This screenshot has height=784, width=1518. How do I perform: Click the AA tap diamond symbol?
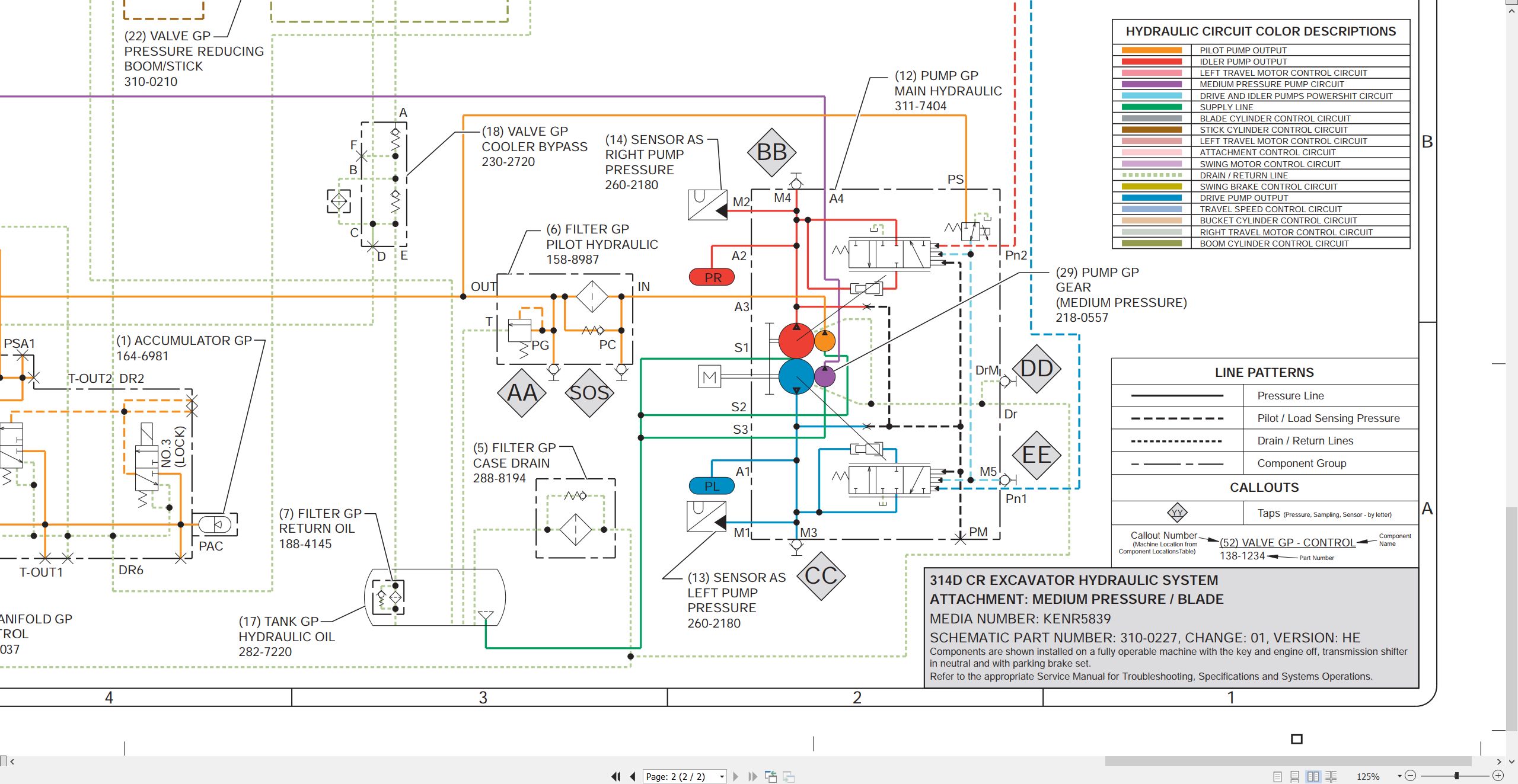pyautogui.click(x=522, y=393)
